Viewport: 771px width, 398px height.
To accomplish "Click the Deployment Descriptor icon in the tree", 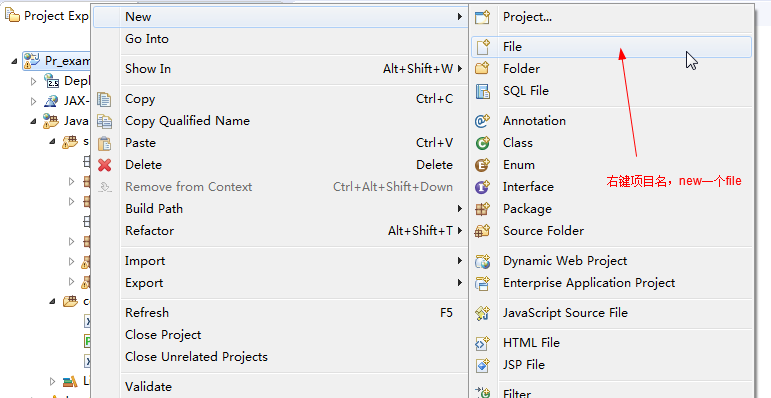I will coord(52,81).
